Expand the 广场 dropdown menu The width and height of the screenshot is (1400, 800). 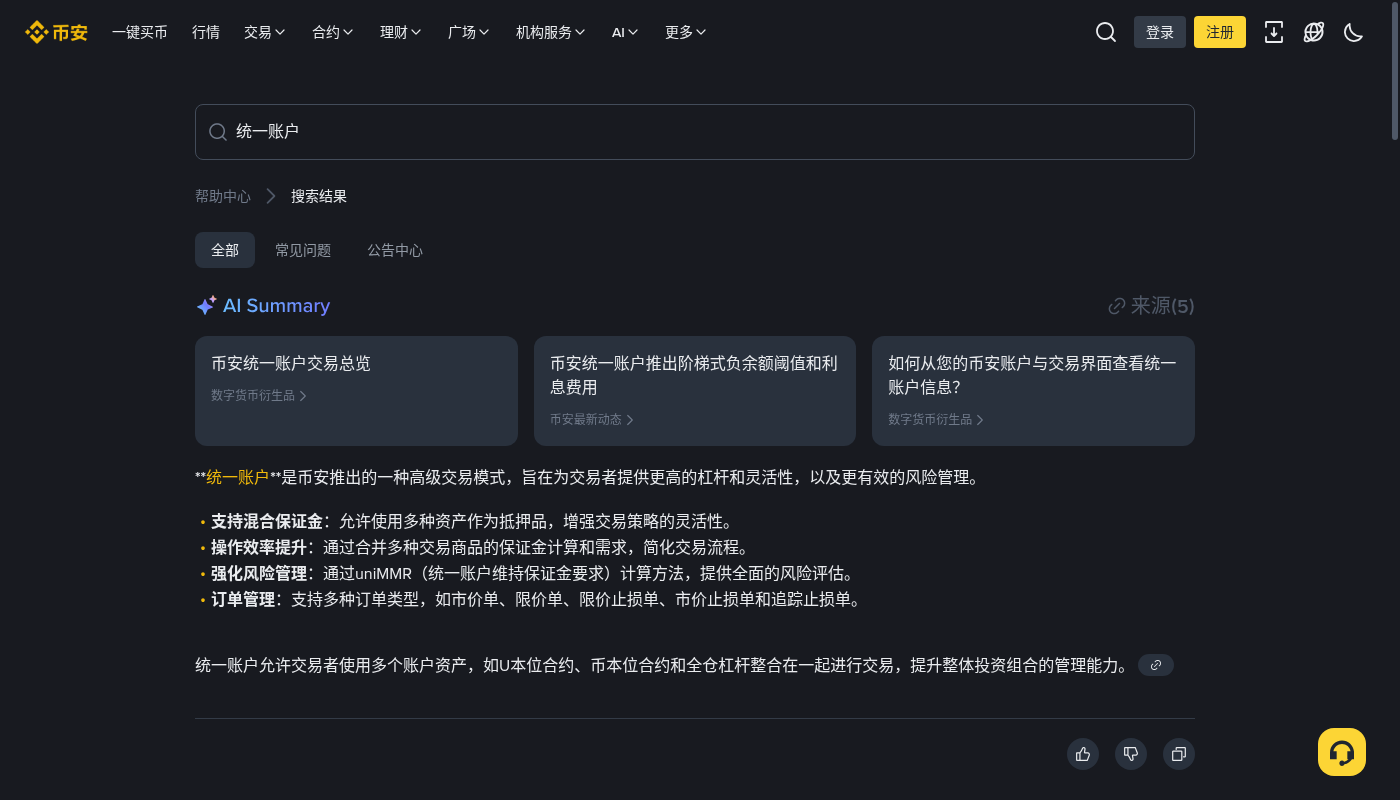tap(469, 32)
